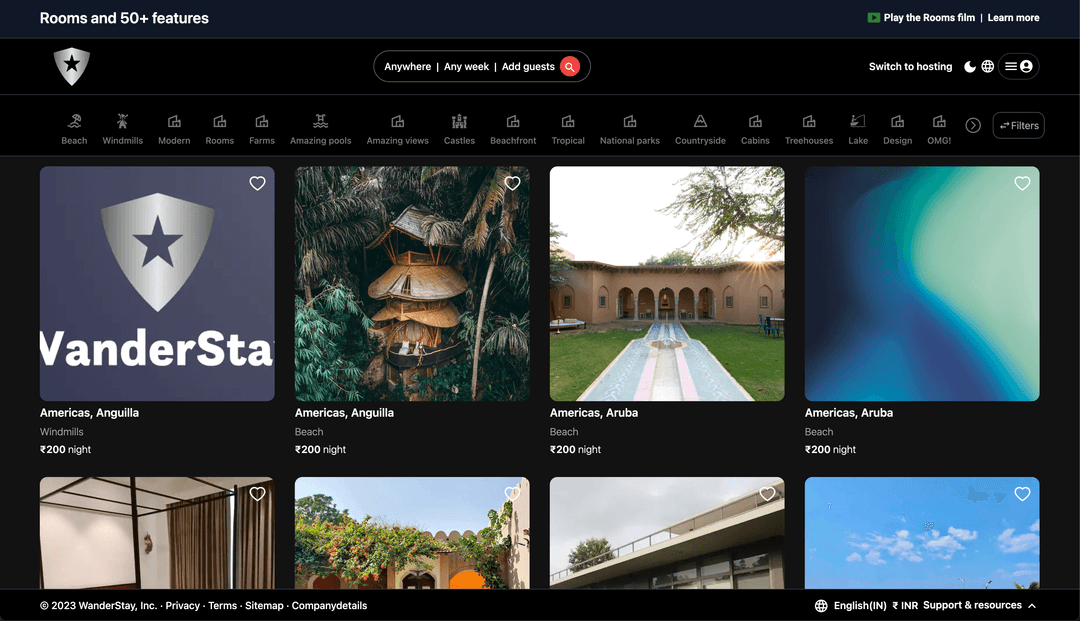This screenshot has width=1080, height=621.
Task: Open the Filters panel
Action: pyautogui.click(x=1019, y=125)
